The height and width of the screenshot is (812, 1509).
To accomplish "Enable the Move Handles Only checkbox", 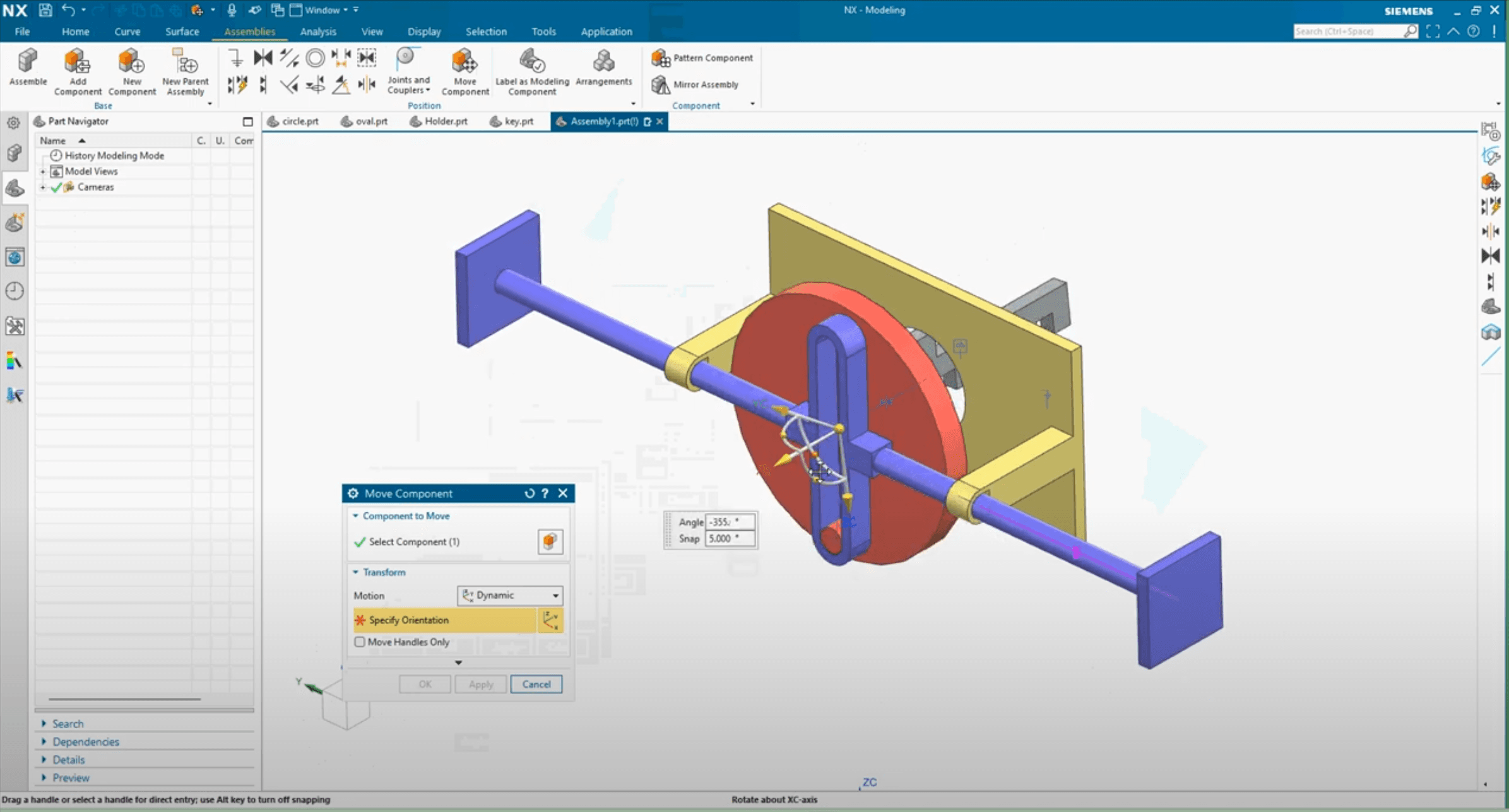I will pyautogui.click(x=360, y=642).
